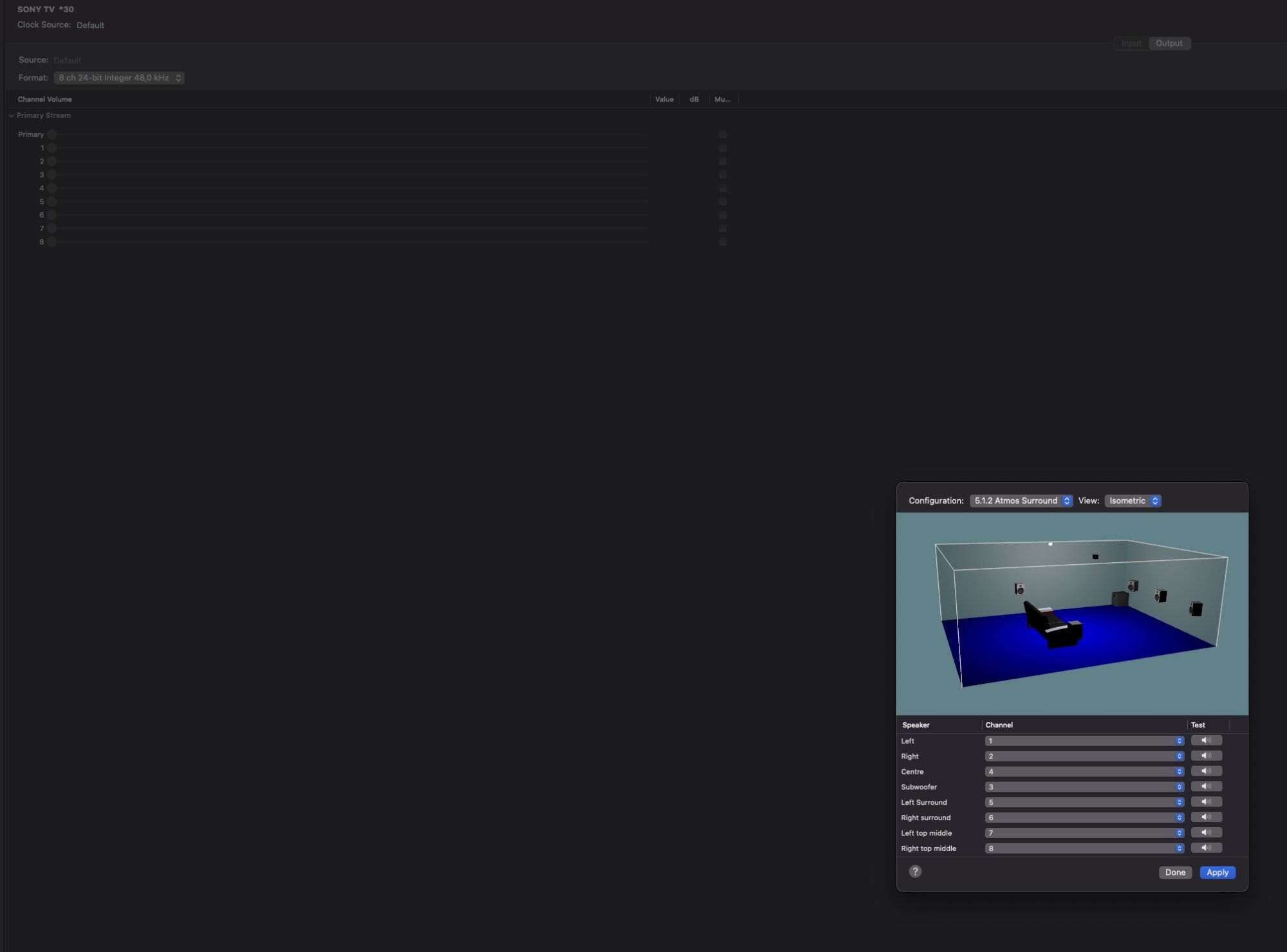Screen dimensions: 1287x952
Task: Switch to the Output tab
Action: coord(1169,43)
